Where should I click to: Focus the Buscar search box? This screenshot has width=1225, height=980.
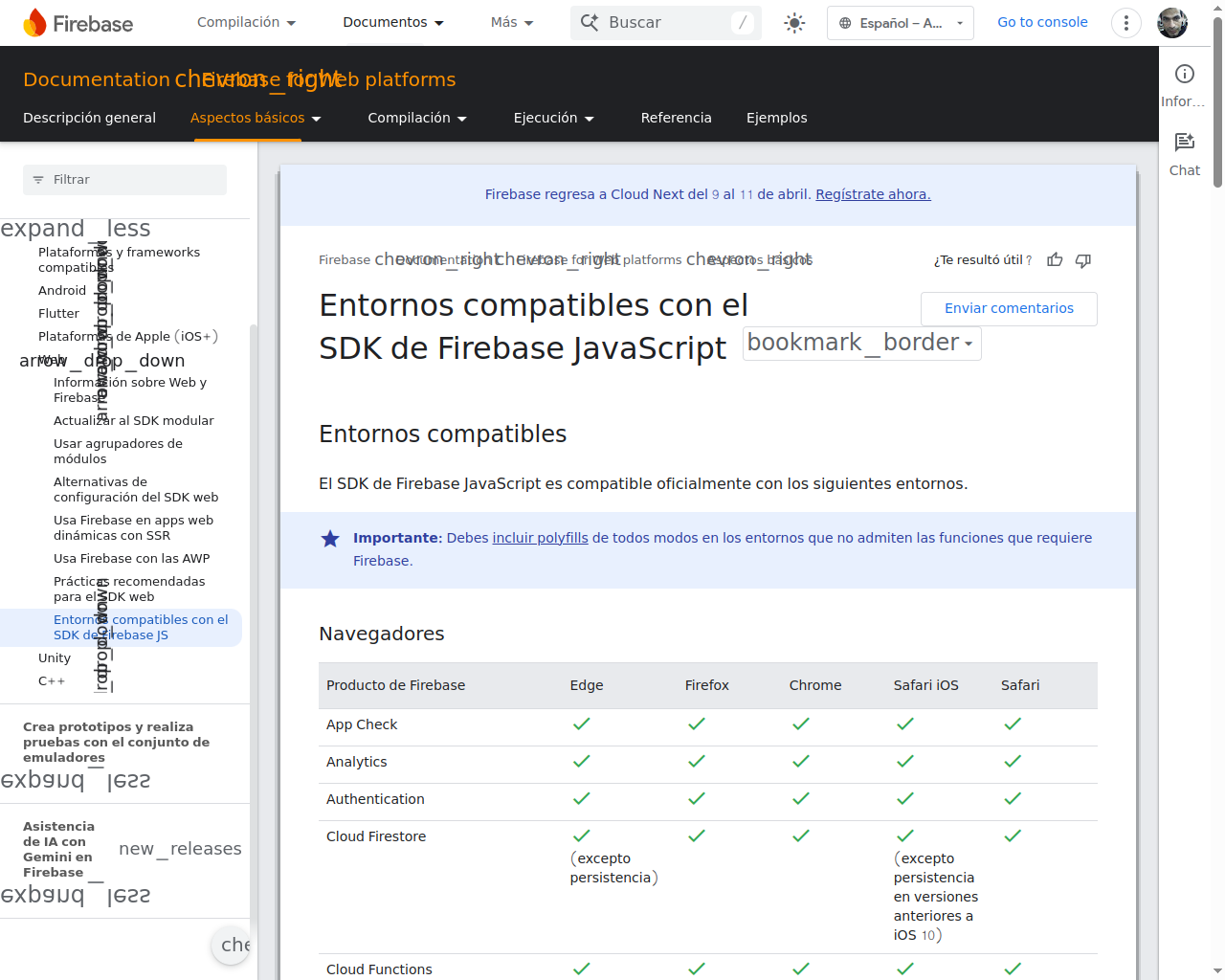tap(665, 23)
